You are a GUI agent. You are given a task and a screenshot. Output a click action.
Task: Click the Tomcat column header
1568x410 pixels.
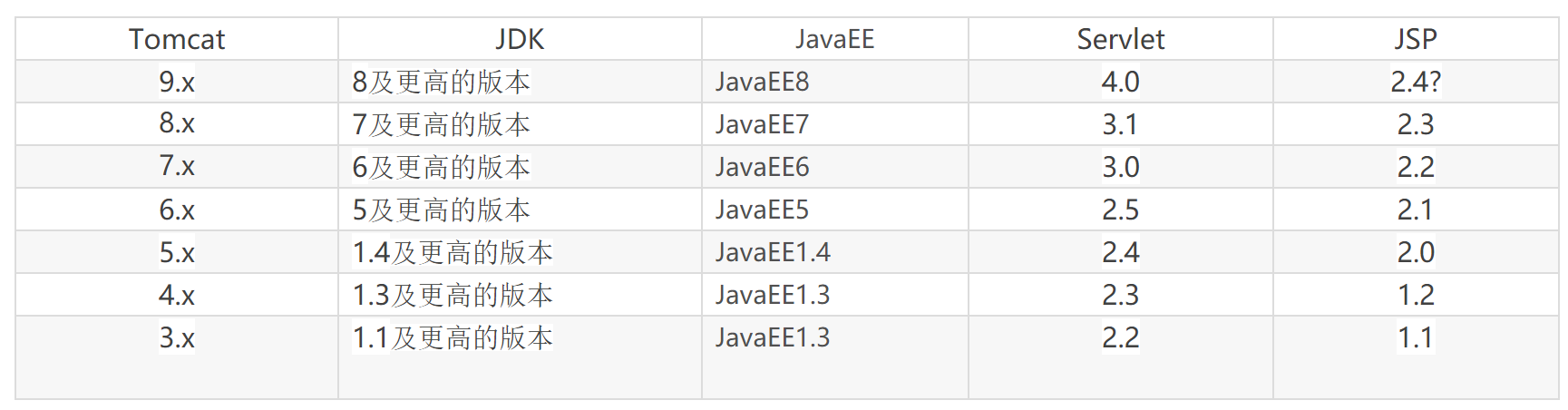coord(177,39)
